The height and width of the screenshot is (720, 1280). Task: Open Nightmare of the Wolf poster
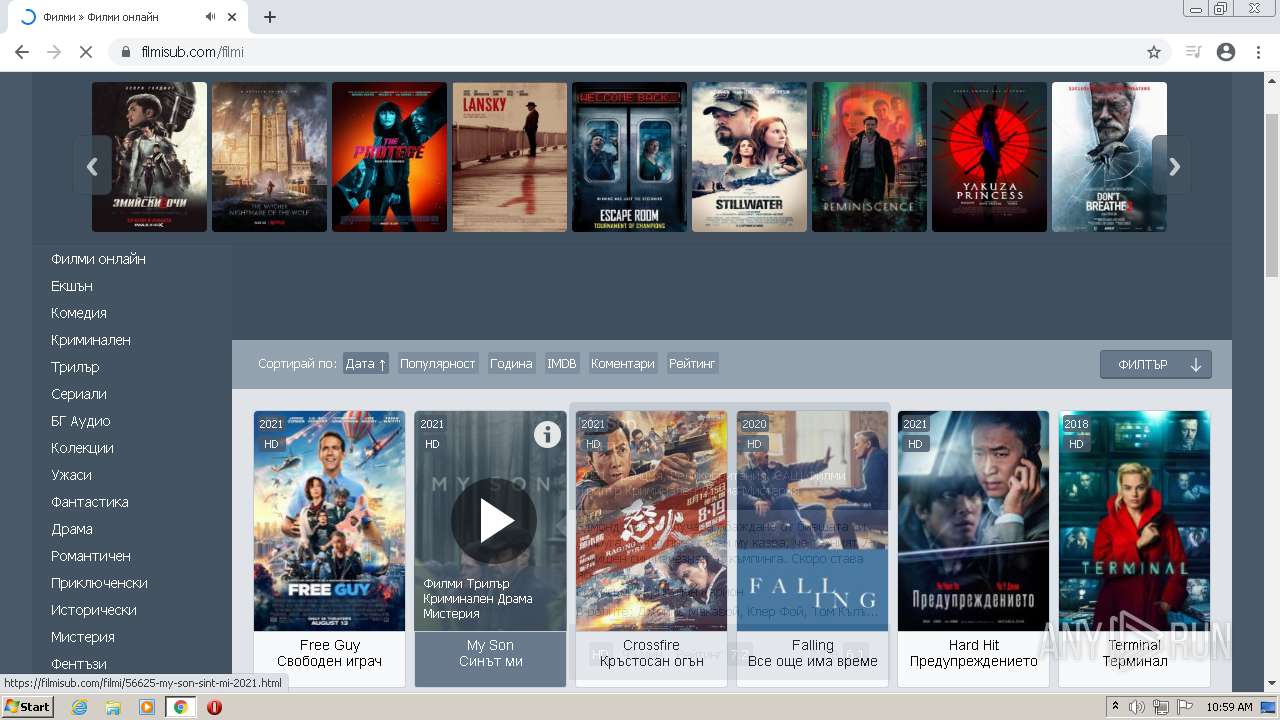click(x=269, y=157)
